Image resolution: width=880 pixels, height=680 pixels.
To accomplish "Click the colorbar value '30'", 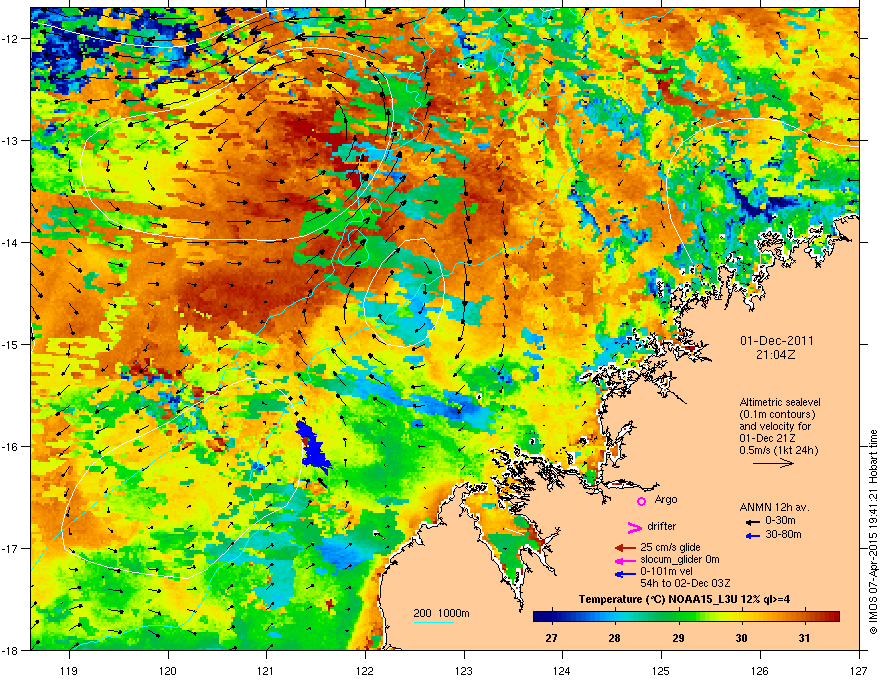I will click(x=741, y=638).
